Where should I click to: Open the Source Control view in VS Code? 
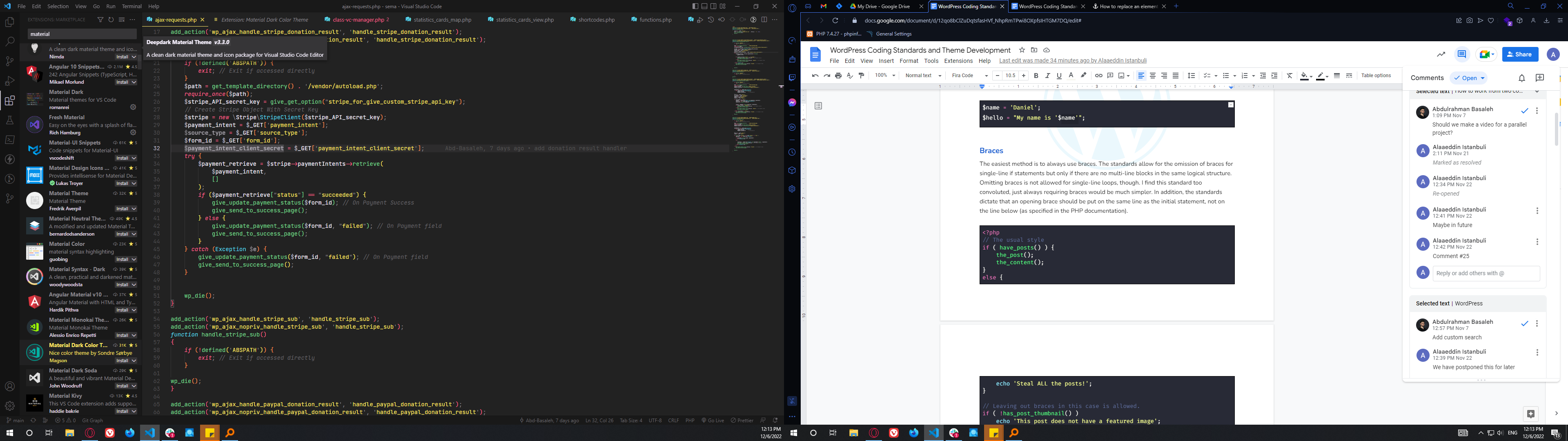[x=10, y=62]
